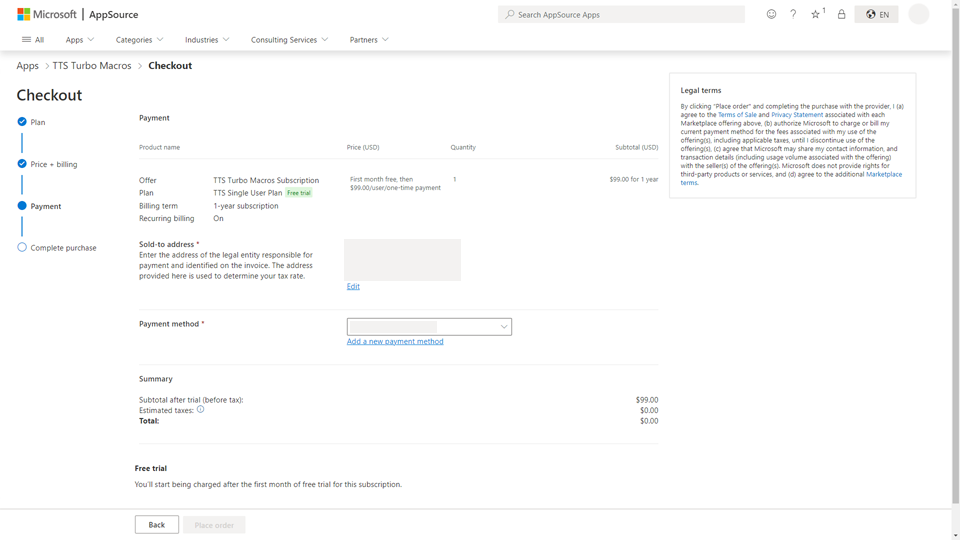This screenshot has width=960, height=540.
Task: Click the $99.00 for 1 year subtotal
Action: point(634,179)
